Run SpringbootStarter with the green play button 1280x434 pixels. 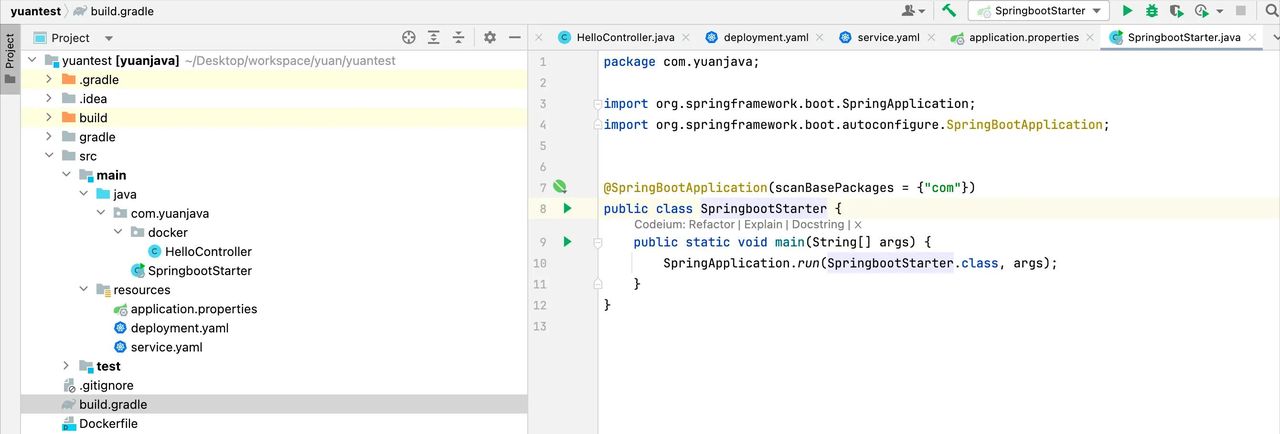click(1127, 11)
